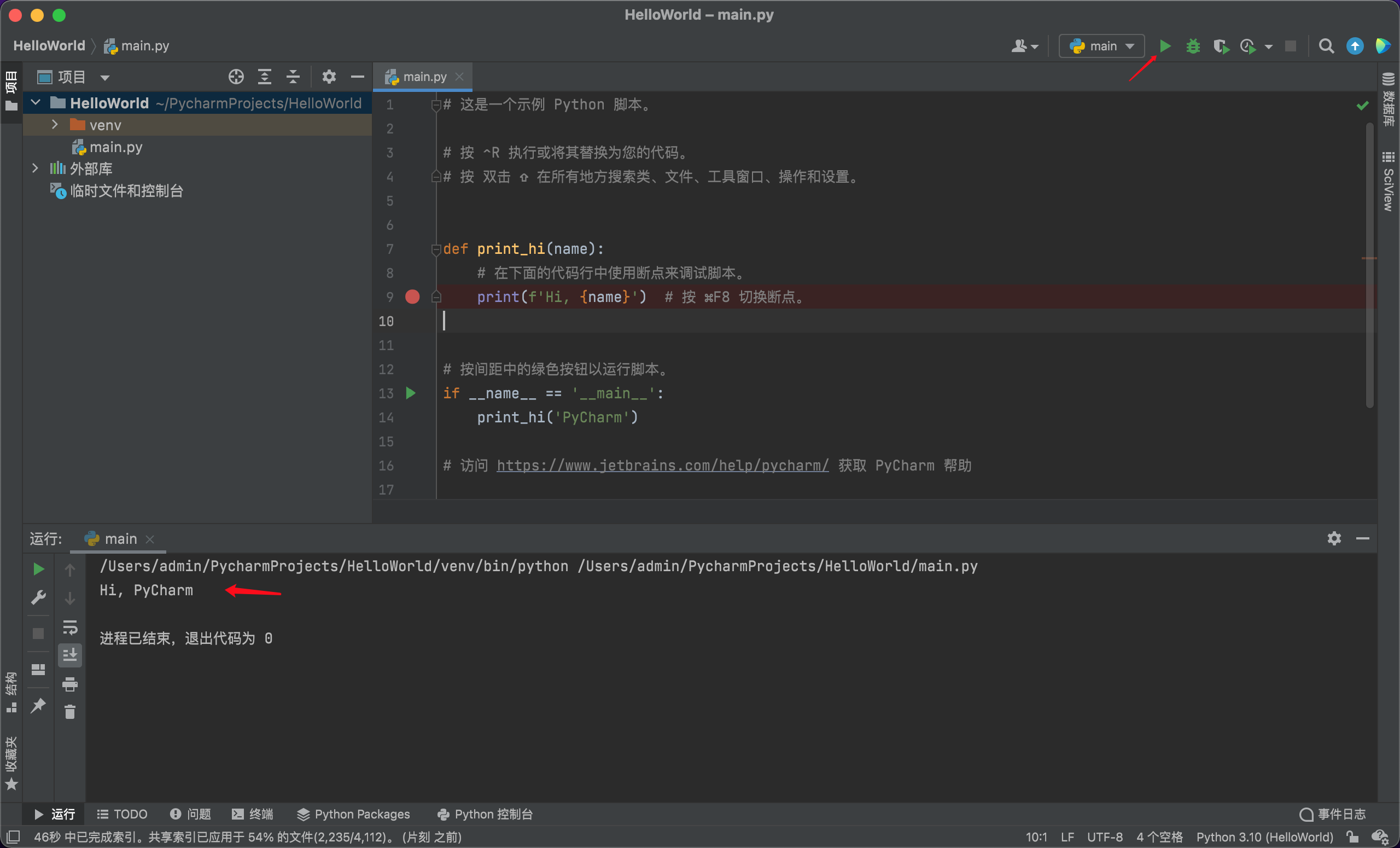Image resolution: width=1400 pixels, height=848 pixels.
Task: Open Python Packages tool window tab
Action: point(353,814)
